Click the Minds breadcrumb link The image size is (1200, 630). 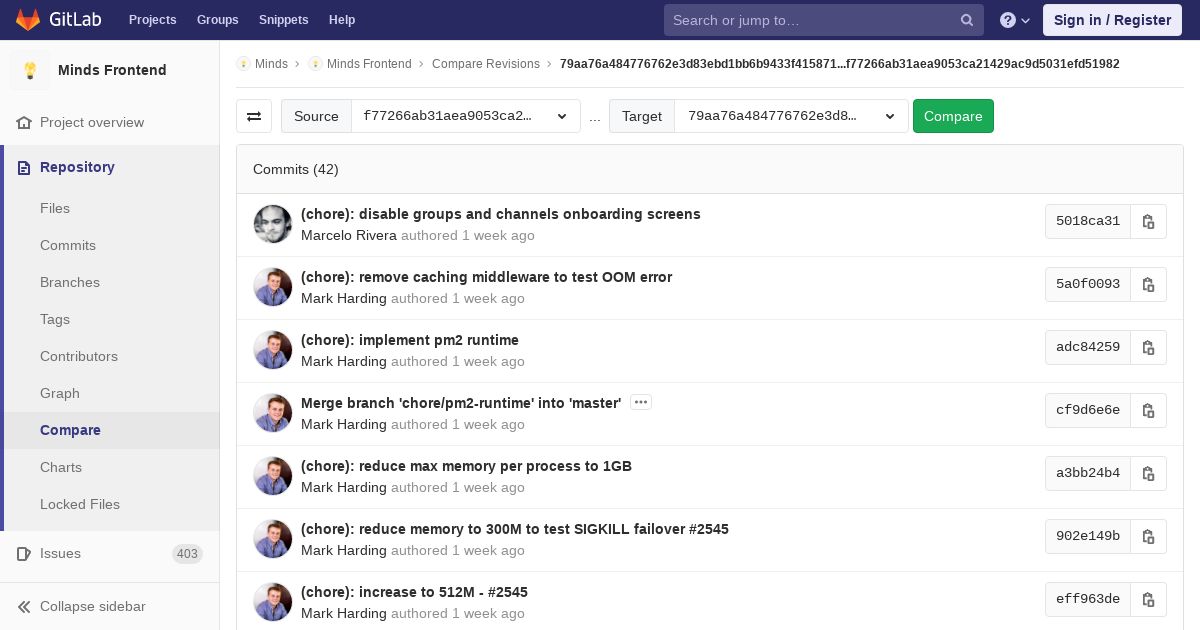[x=271, y=64]
